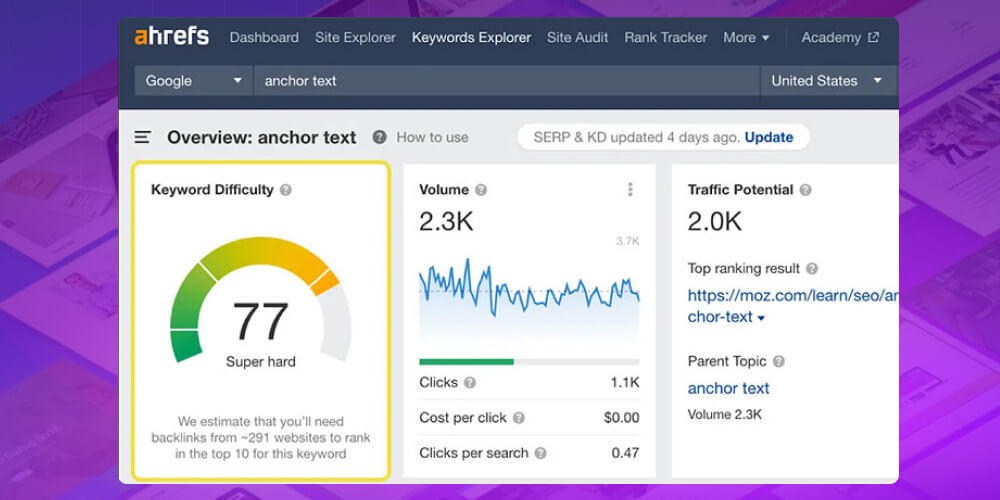Expand the More menu in navigation

pos(746,38)
